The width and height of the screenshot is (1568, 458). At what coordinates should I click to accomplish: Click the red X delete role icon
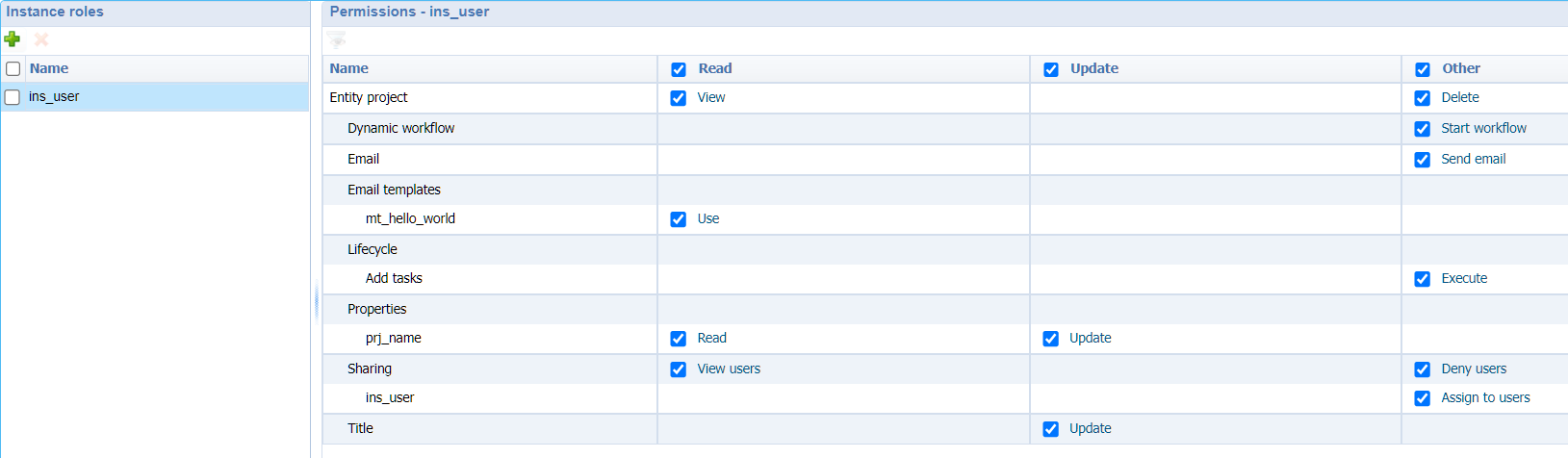pos(41,39)
